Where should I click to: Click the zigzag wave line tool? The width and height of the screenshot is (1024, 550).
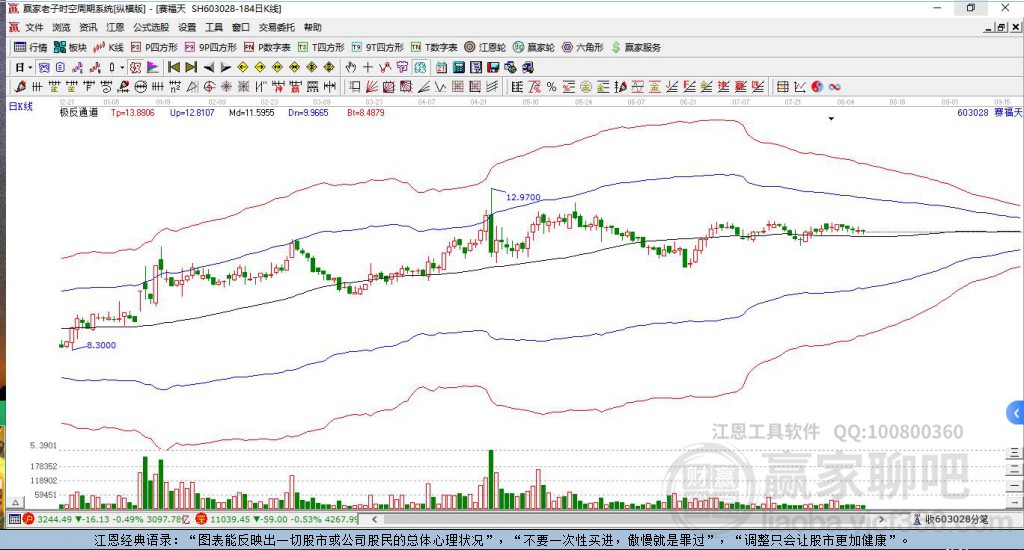[440, 86]
